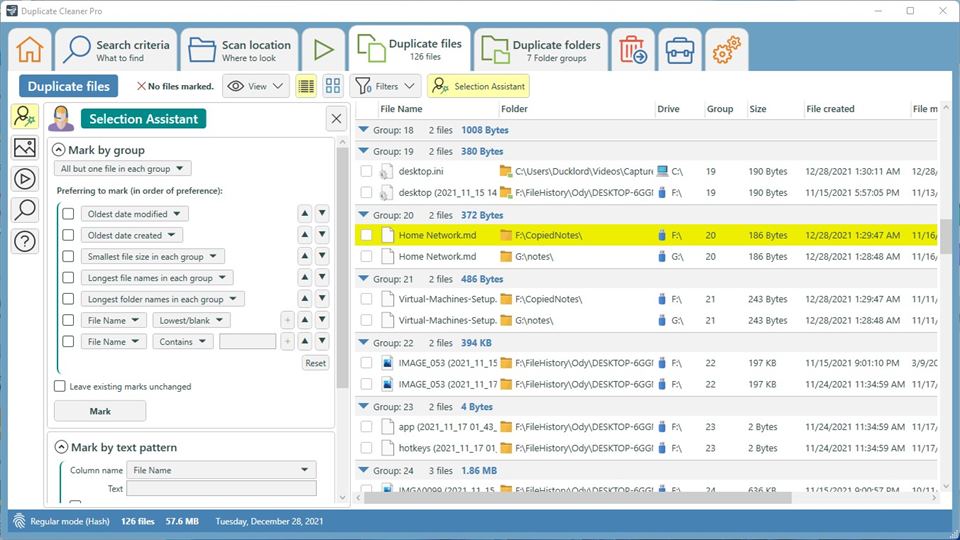Screen dimensions: 960x540
Task: Open image preview sidebar icon
Action: pyautogui.click(x=25, y=148)
